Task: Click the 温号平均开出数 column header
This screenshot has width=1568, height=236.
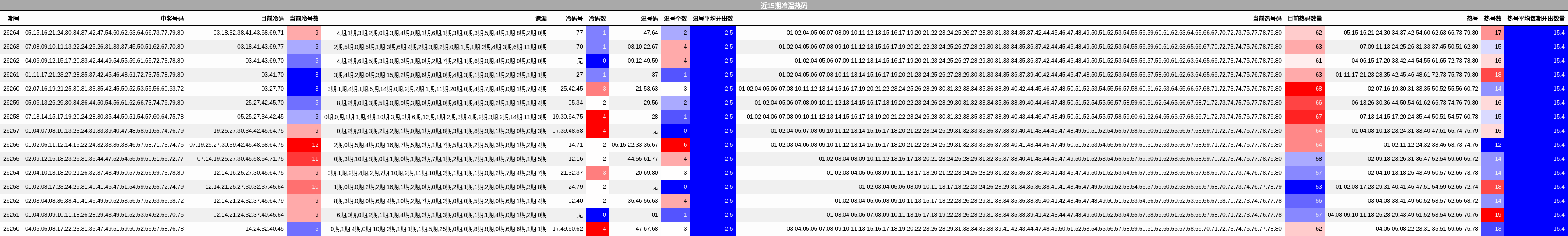Action: tap(713, 19)
